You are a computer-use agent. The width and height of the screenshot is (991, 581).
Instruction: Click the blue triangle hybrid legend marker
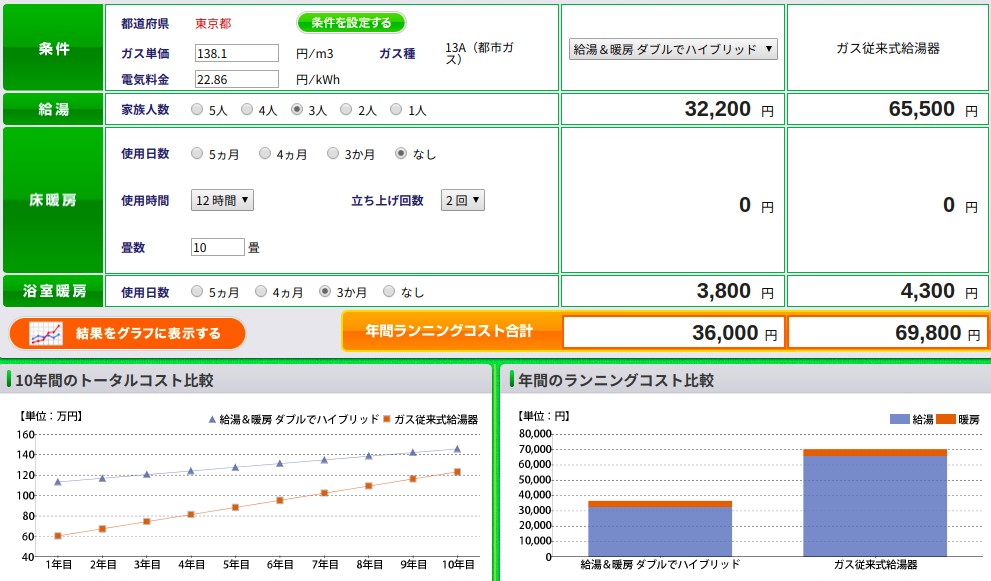click(212, 419)
